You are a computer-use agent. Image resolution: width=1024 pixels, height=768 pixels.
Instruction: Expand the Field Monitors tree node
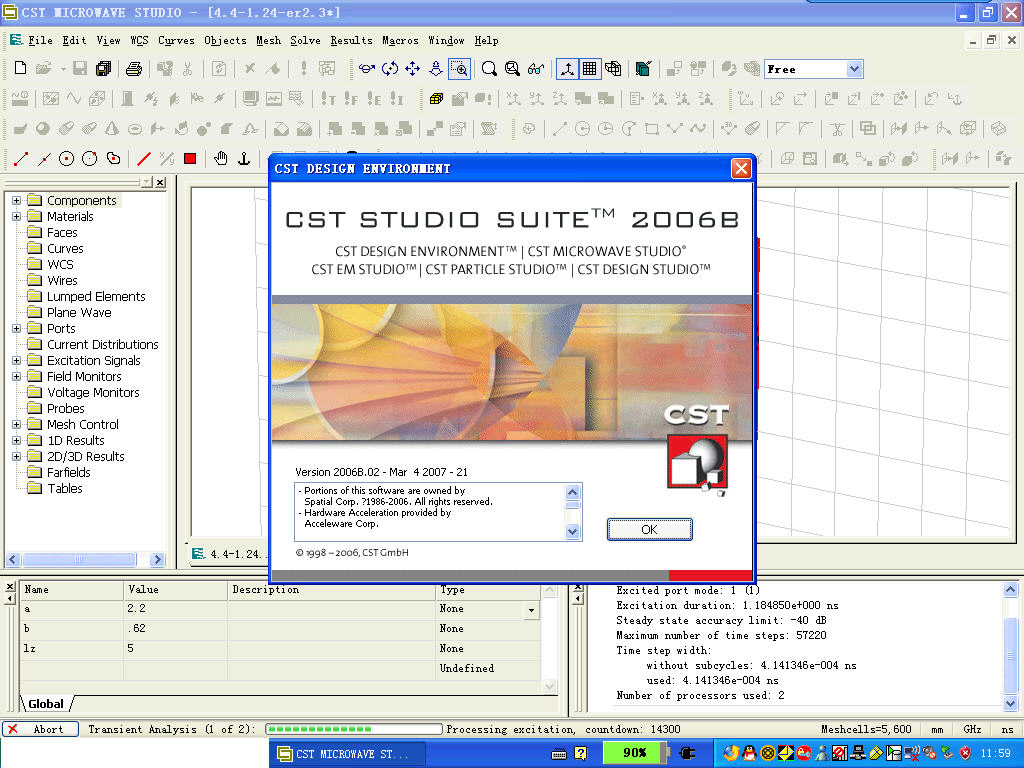[x=16, y=376]
